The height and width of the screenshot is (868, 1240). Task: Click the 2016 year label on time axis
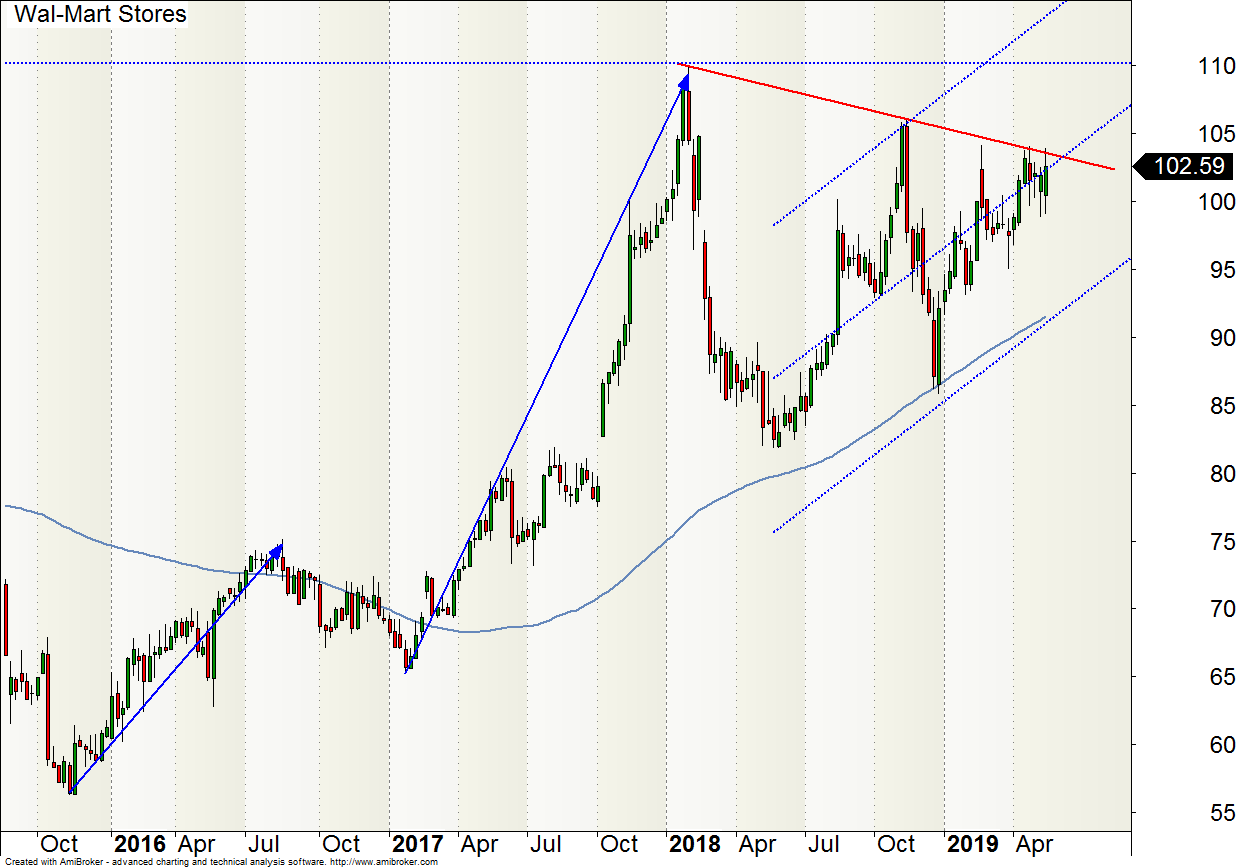(x=140, y=844)
